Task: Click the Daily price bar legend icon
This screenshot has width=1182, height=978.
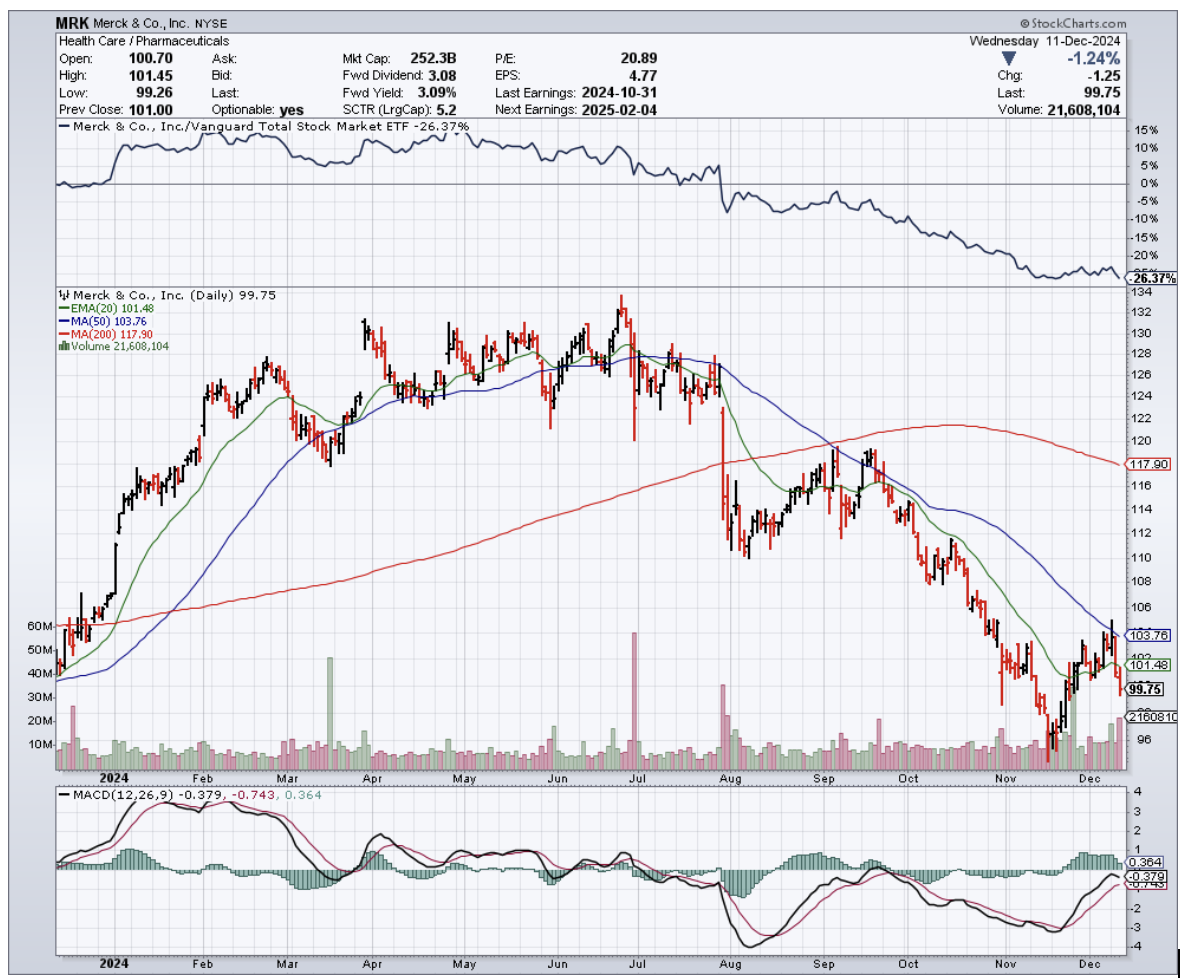Action: click(x=65, y=295)
